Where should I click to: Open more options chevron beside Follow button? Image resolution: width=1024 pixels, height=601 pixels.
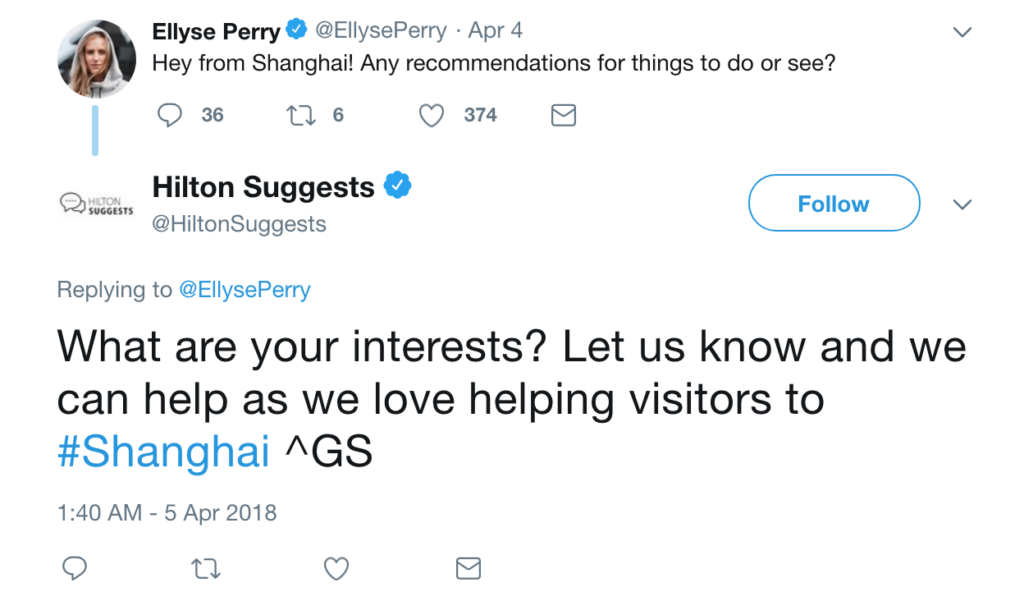tap(962, 205)
